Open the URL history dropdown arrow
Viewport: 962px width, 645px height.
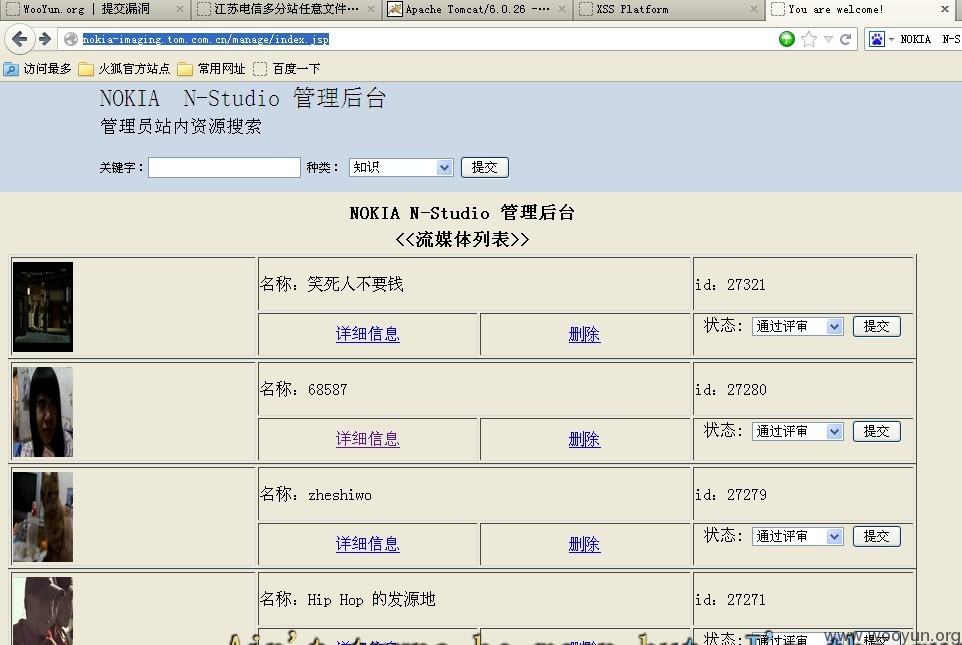tap(828, 39)
